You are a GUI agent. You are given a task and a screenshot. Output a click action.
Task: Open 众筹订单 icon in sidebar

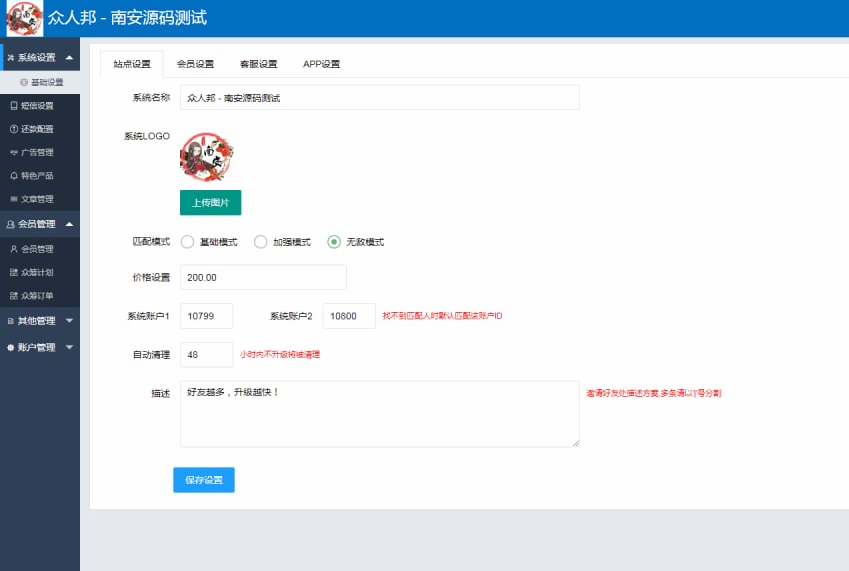(14, 296)
